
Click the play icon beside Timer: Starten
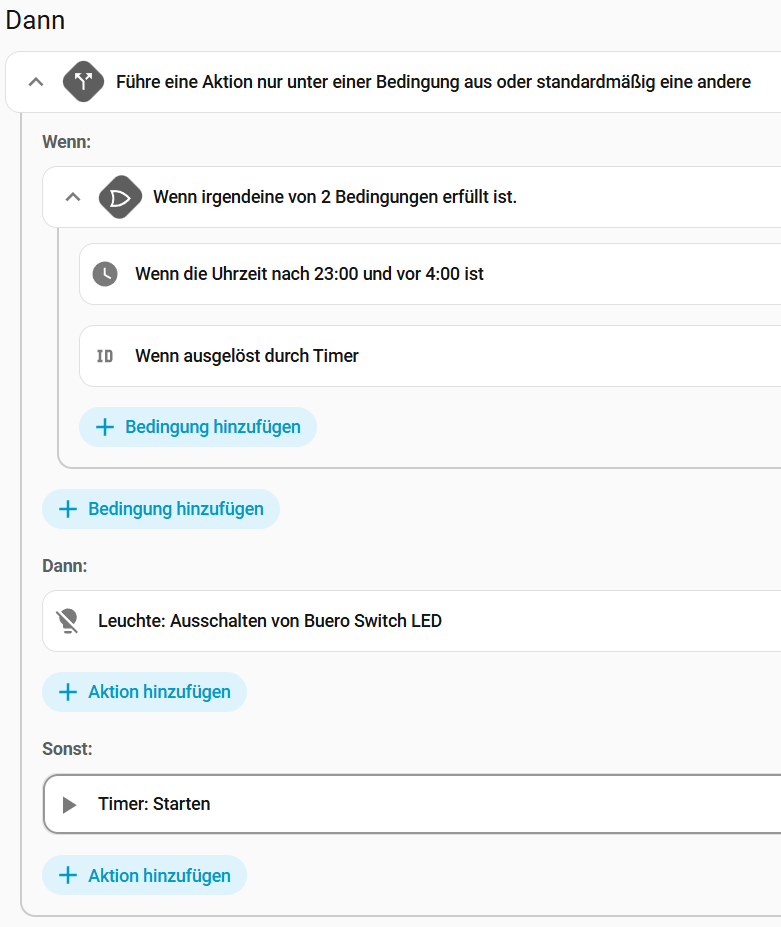click(x=69, y=804)
